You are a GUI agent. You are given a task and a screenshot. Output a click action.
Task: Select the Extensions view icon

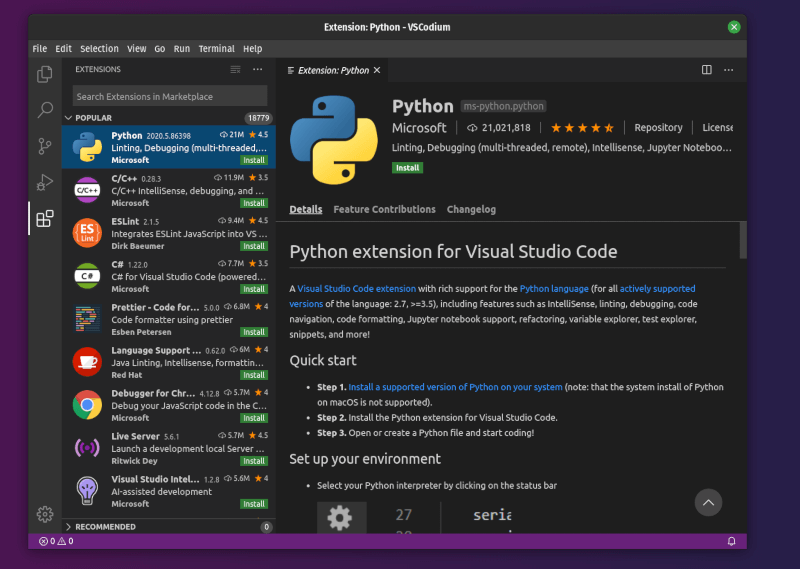45,219
